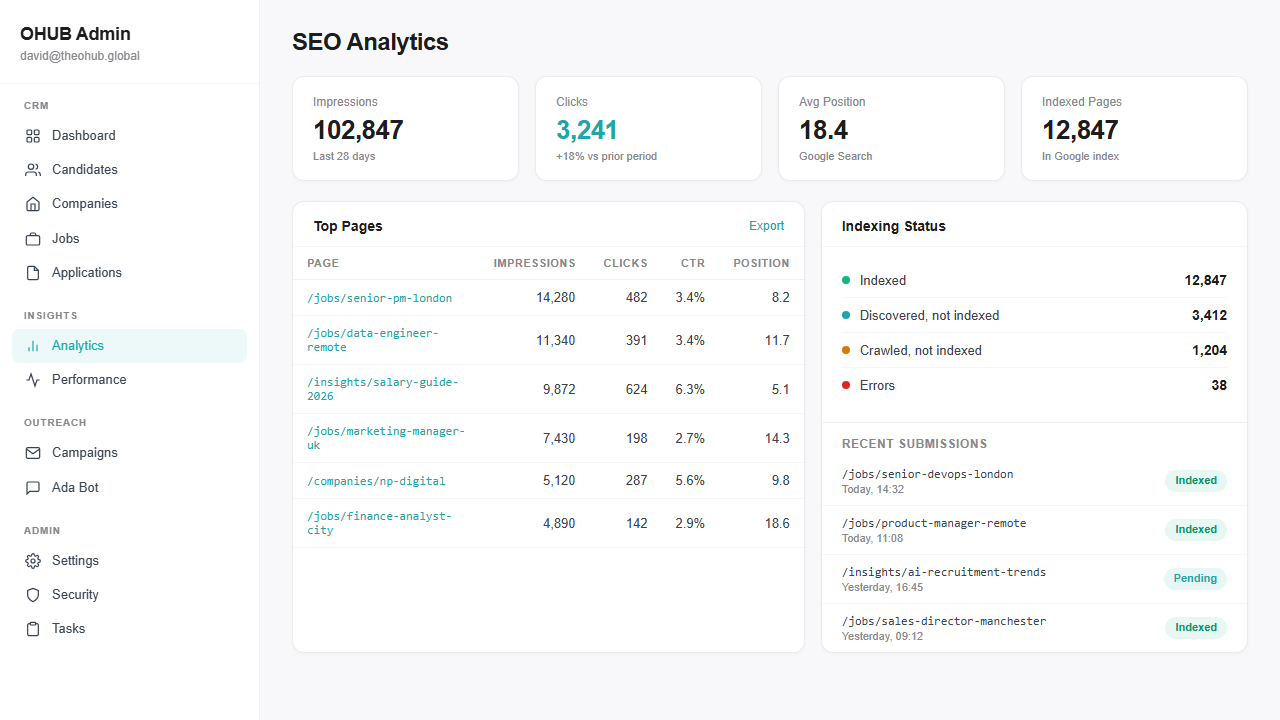1280x720 pixels.
Task: Navigate to Jobs
Action: 129,239
